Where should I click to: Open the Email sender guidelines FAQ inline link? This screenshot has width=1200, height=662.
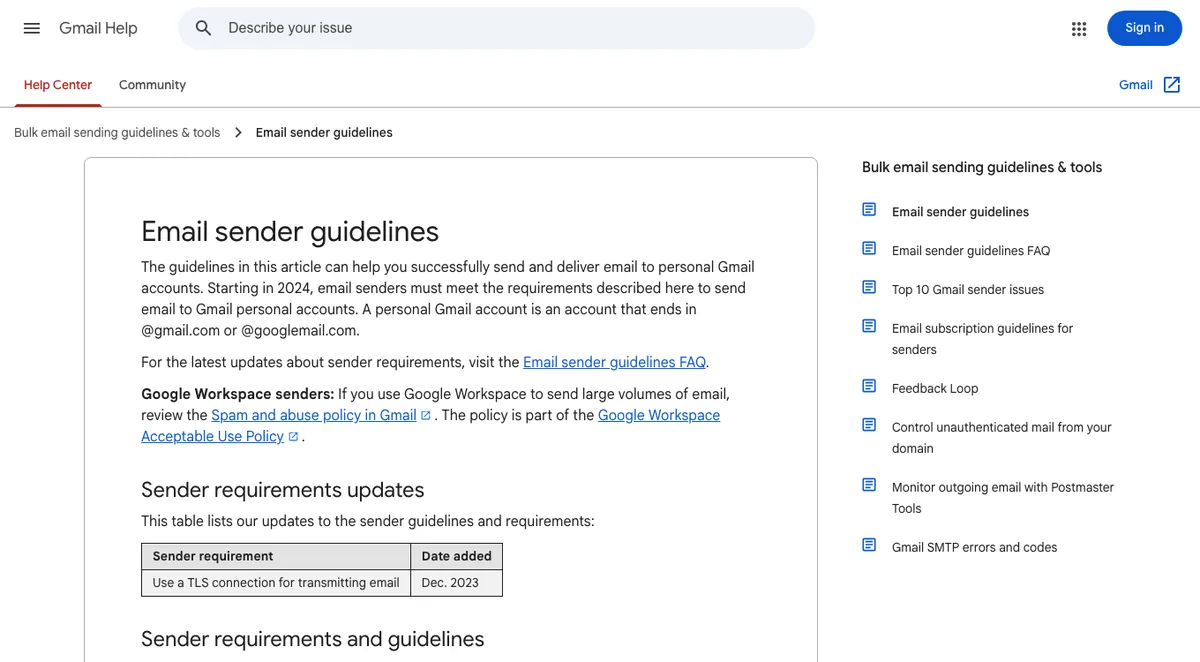pyautogui.click(x=615, y=362)
